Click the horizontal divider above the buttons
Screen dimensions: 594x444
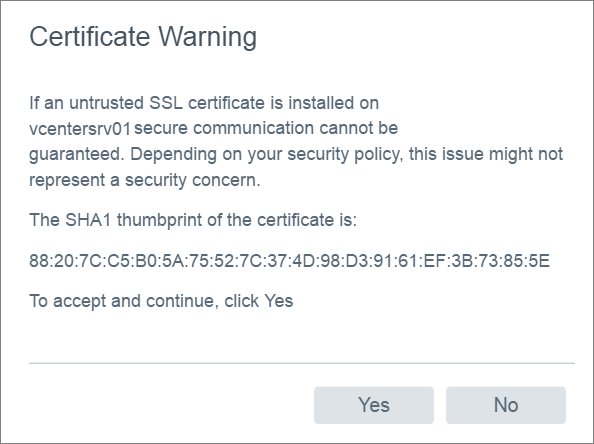coord(302,363)
